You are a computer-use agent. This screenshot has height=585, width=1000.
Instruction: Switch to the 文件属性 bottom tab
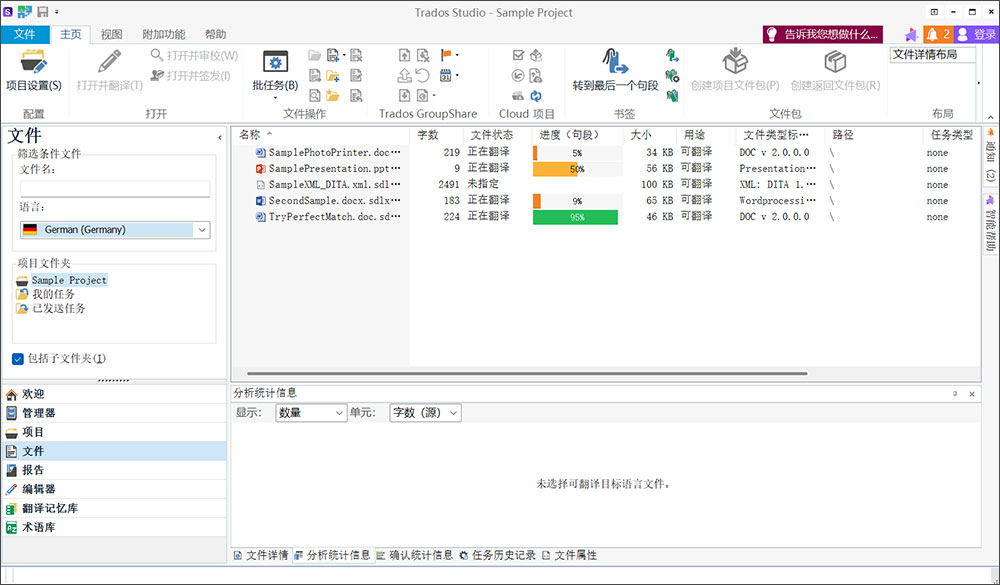point(569,556)
